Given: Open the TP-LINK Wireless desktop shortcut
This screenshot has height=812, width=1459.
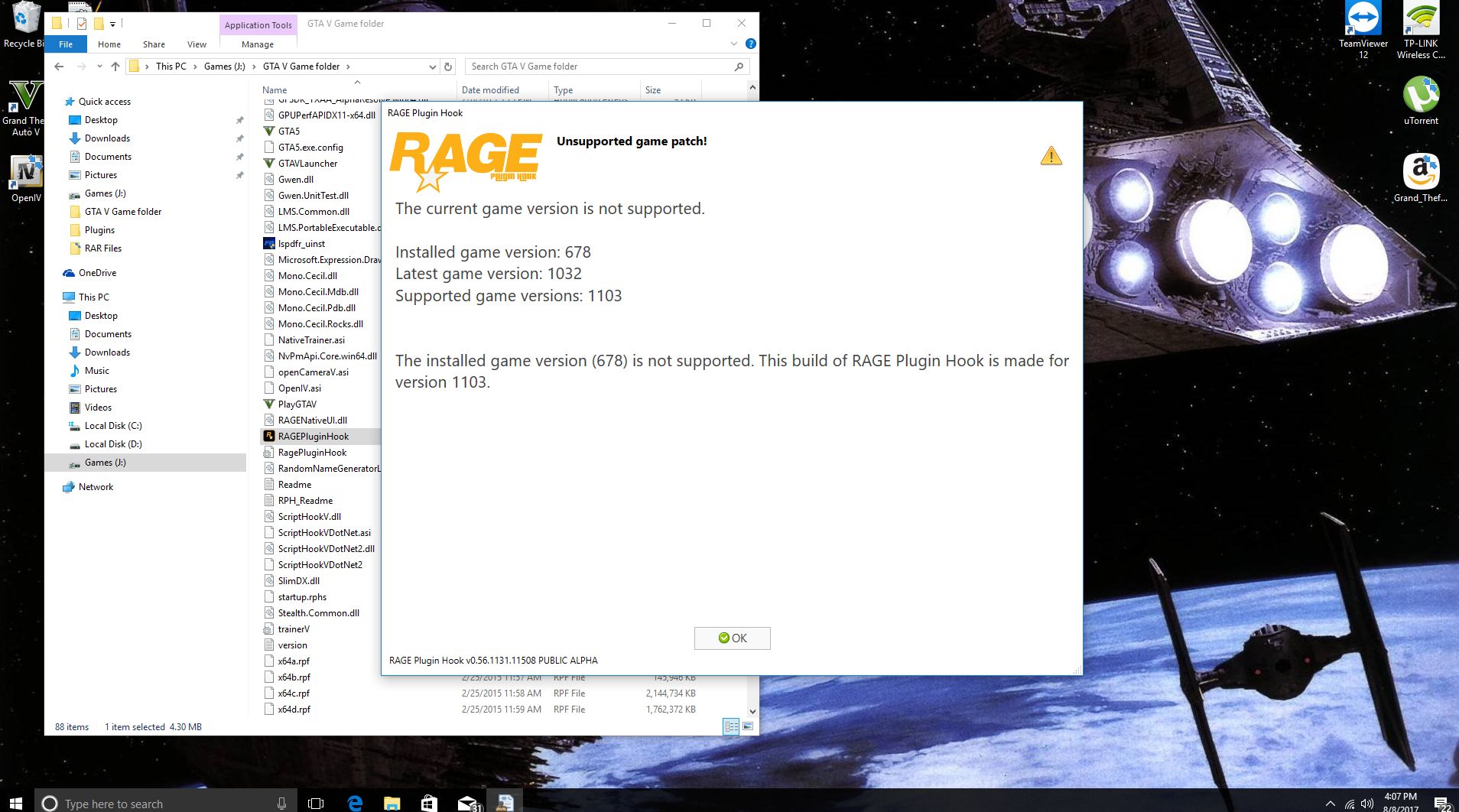Looking at the screenshot, I should click(1422, 31).
